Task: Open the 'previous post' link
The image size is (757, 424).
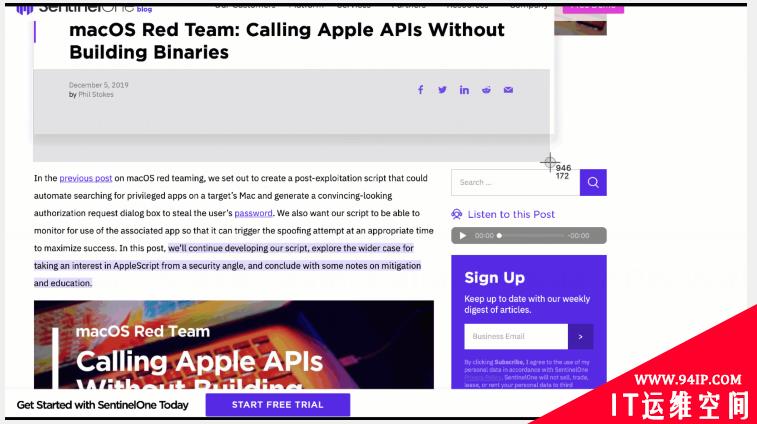Action: tap(85, 178)
